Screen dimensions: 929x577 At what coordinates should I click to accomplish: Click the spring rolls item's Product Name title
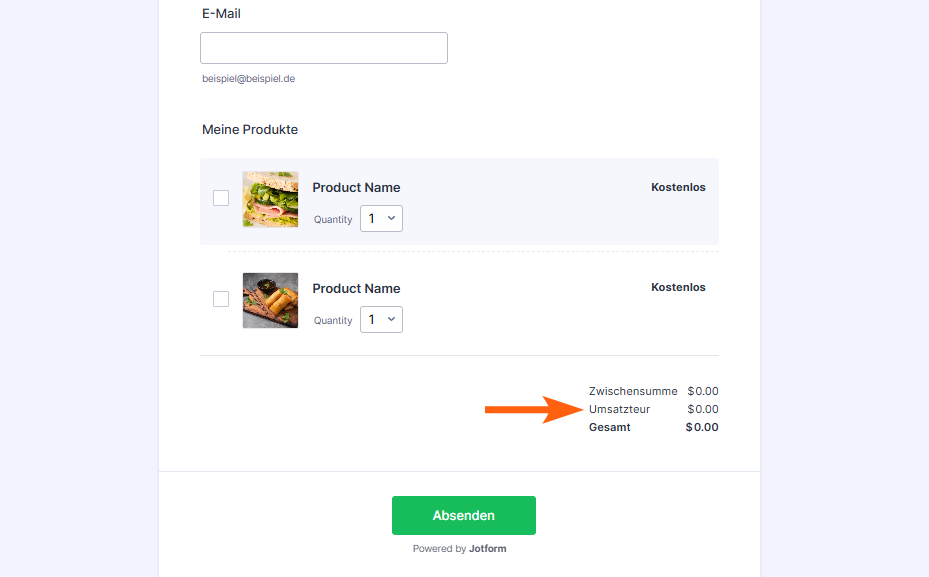tap(356, 288)
